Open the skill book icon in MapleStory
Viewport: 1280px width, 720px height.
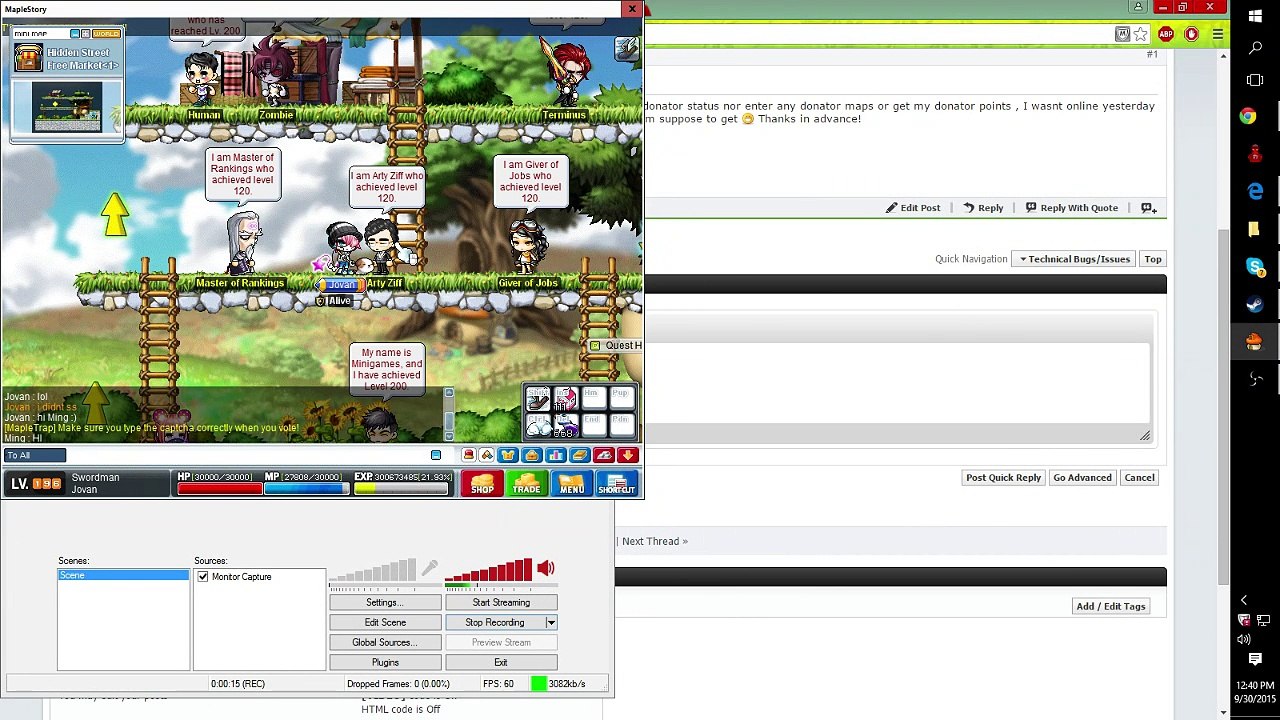click(579, 455)
